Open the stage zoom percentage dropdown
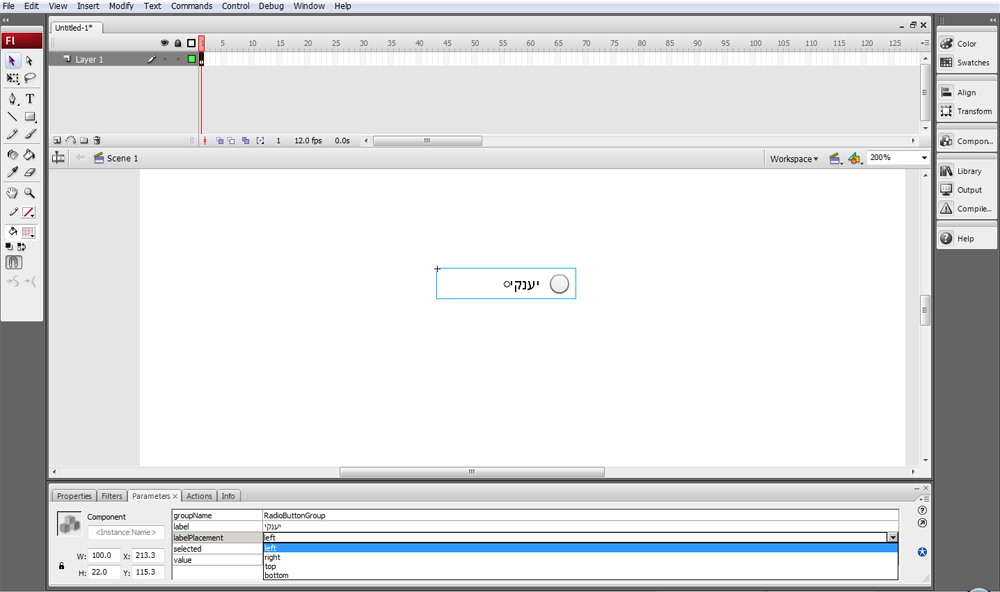Viewport: 1000px width, 592px height. tap(923, 158)
